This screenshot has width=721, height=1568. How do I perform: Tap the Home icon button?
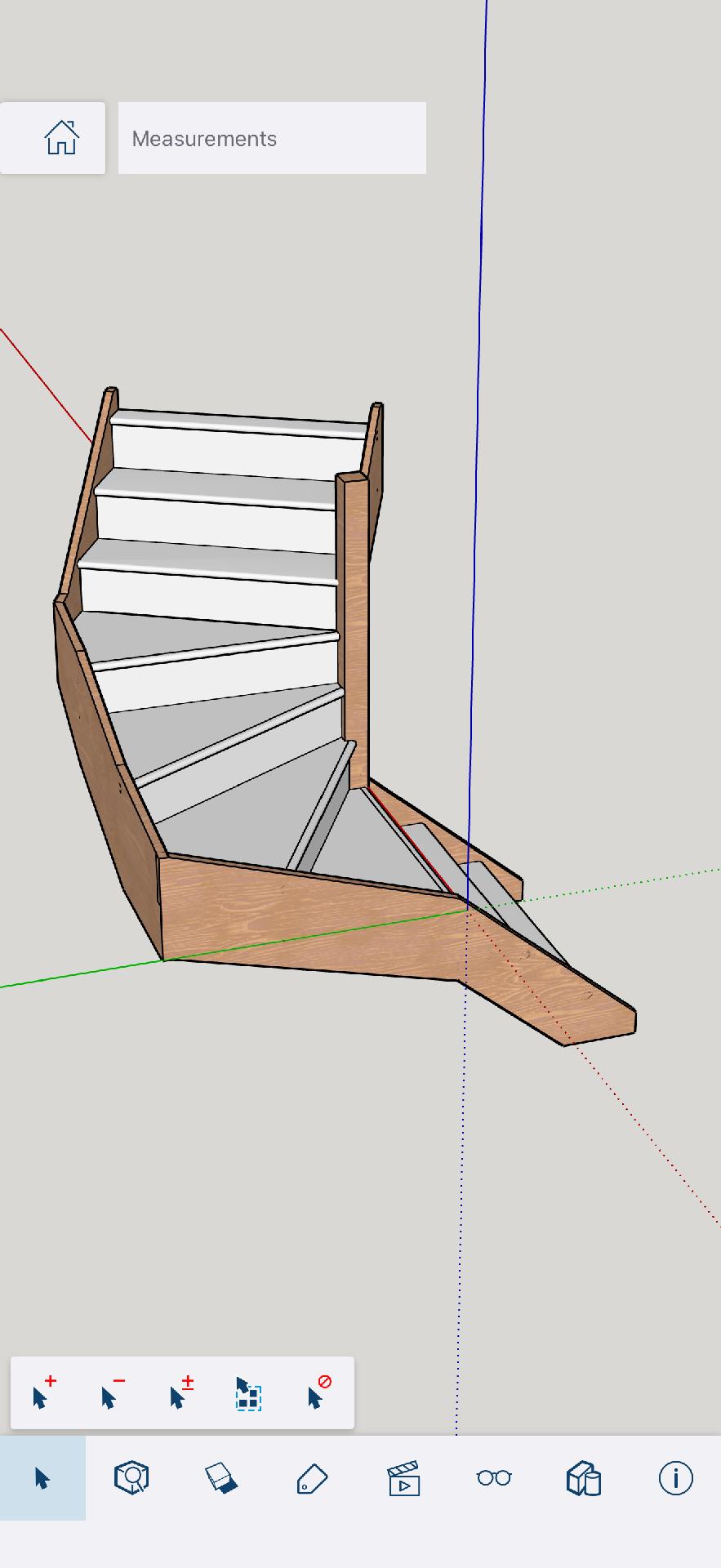[x=61, y=138]
